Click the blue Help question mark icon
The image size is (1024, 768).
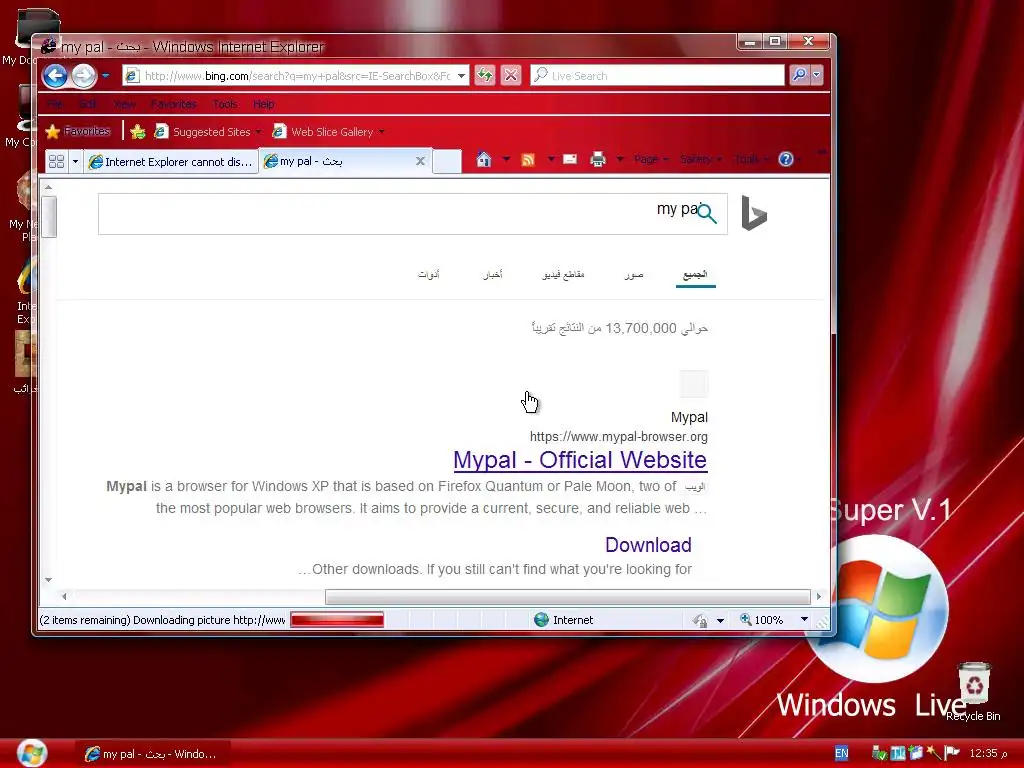786,159
